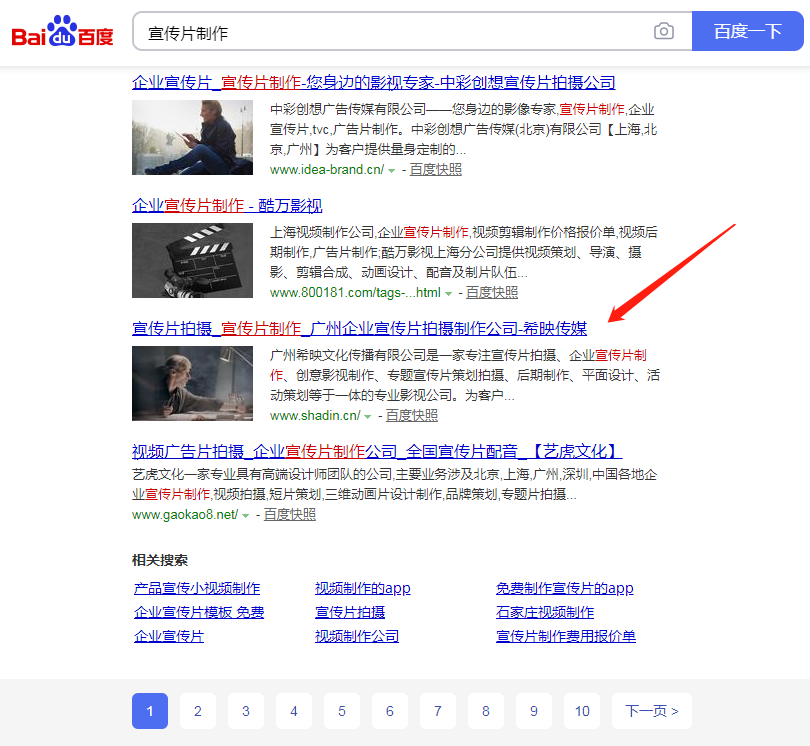Click 下一页 next page button
Screen dimensions: 810x746
pos(652,711)
